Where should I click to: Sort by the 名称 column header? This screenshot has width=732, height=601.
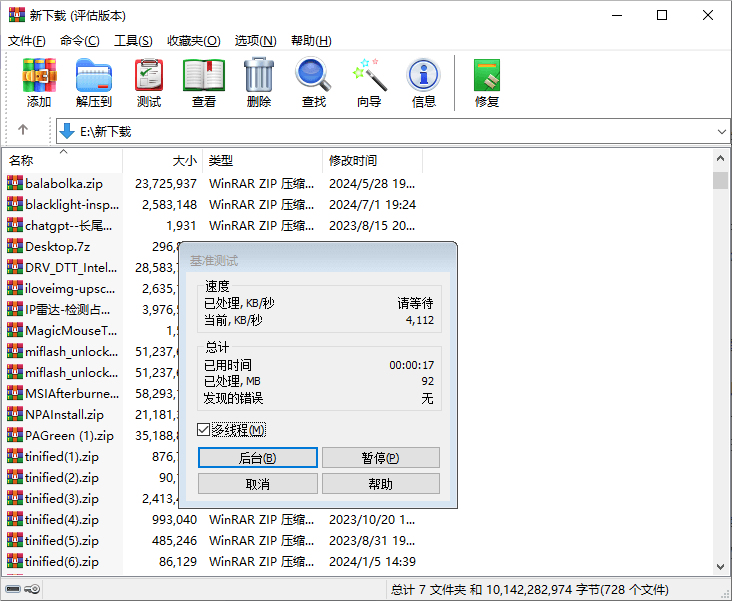(x=63, y=161)
